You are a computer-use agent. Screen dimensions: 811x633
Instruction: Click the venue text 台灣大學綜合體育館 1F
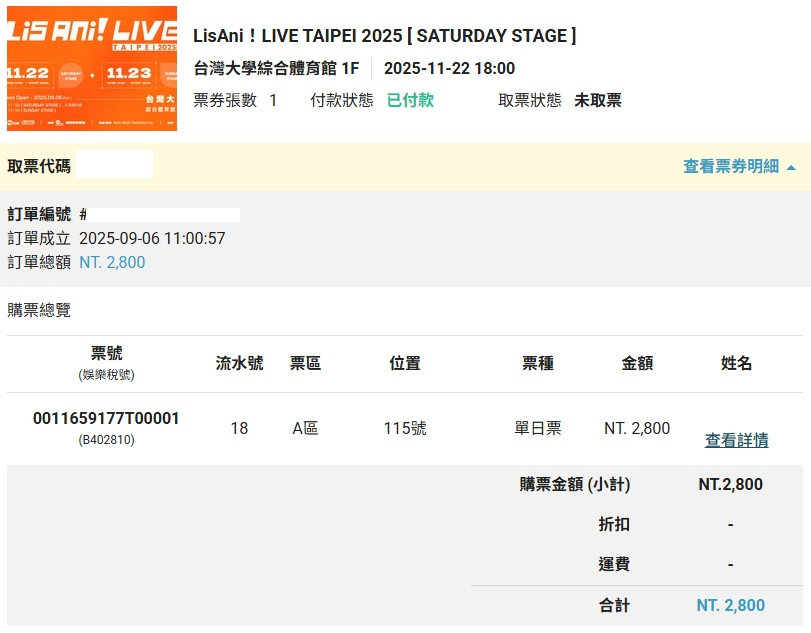tap(276, 68)
